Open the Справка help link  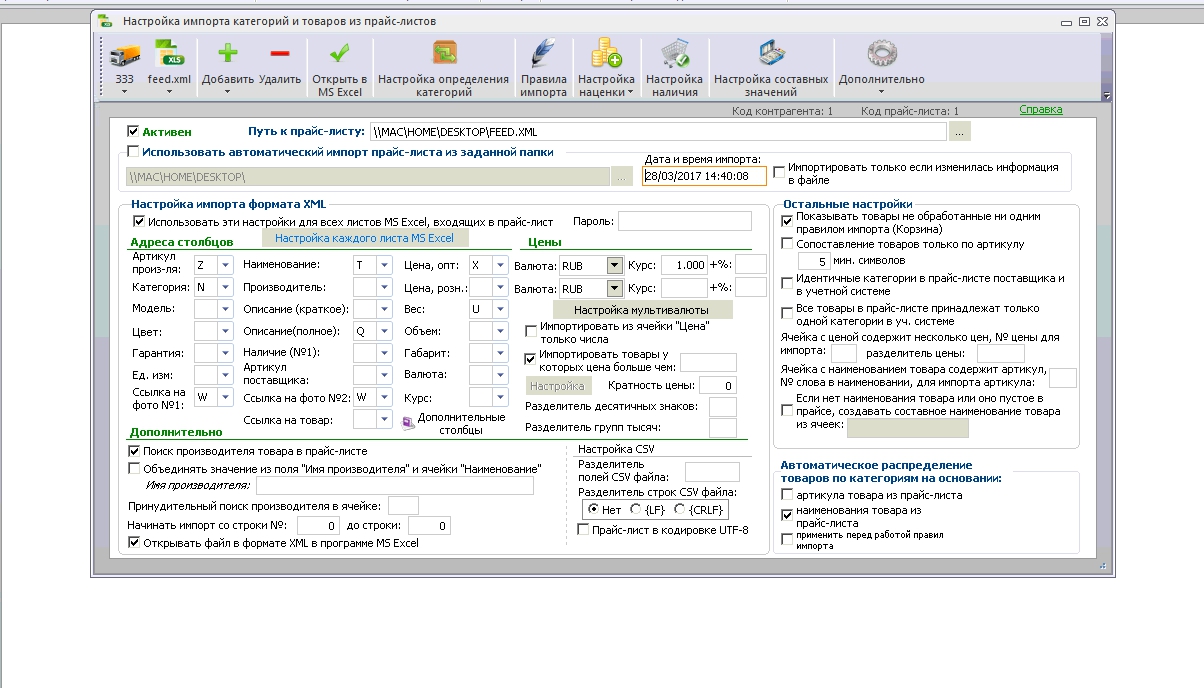1041,110
